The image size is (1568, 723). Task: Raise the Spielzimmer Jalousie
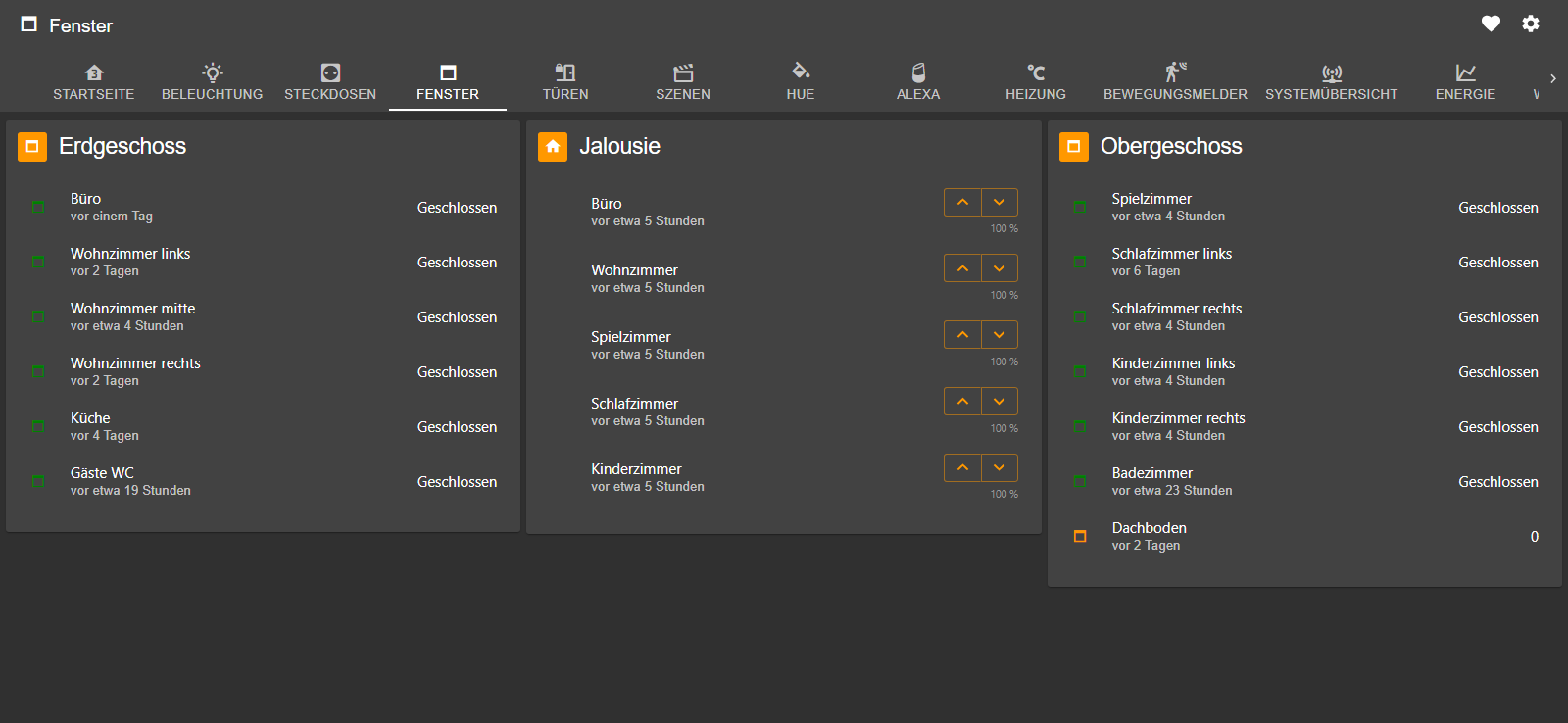(x=962, y=335)
